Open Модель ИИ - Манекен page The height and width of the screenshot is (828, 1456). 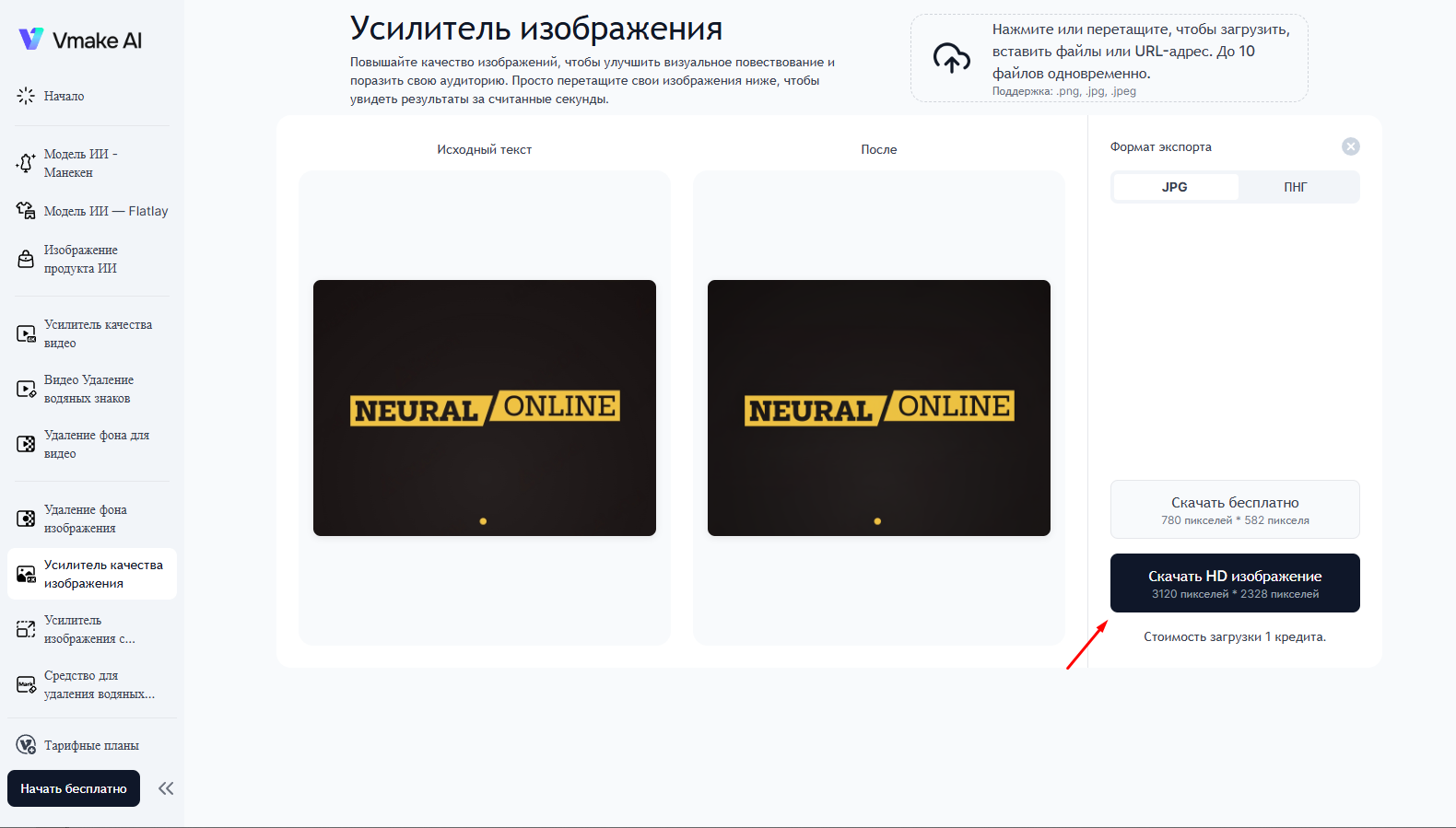tap(92, 163)
